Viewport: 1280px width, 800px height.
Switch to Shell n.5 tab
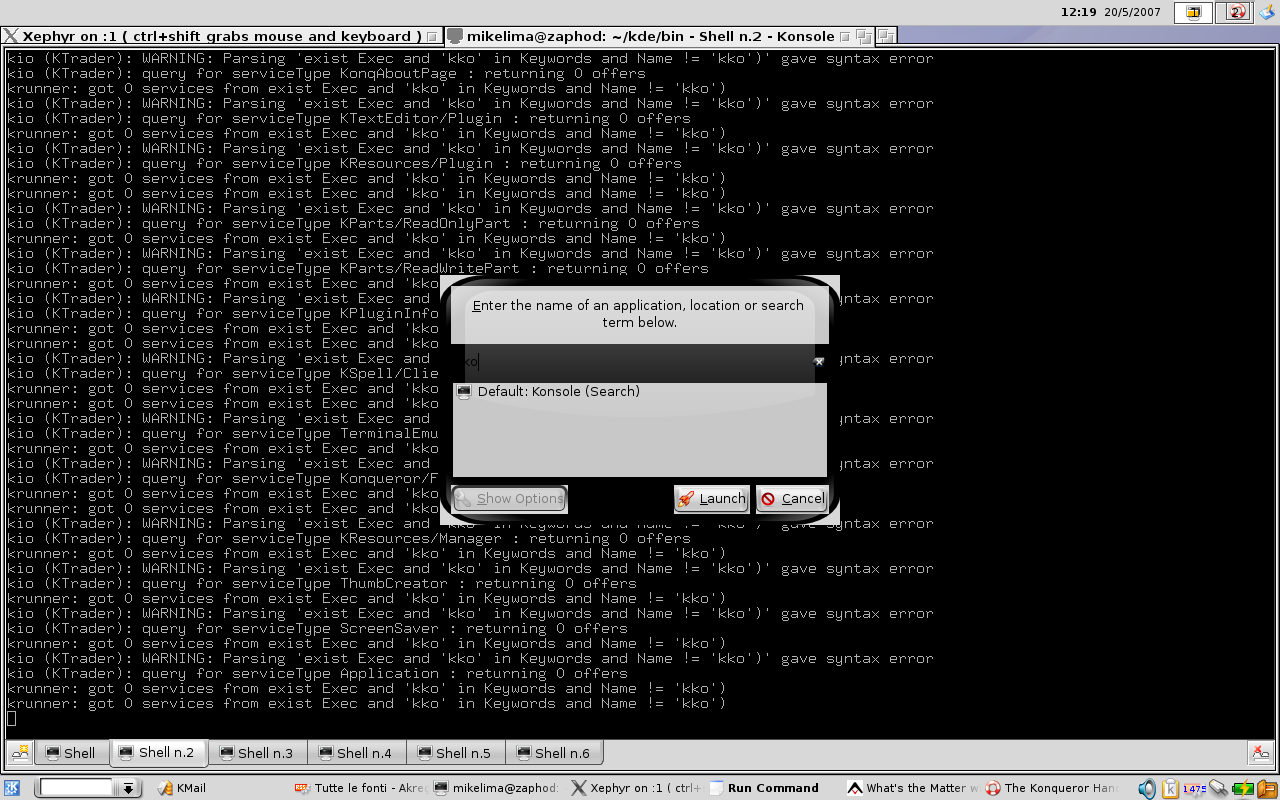pyautogui.click(x=455, y=753)
